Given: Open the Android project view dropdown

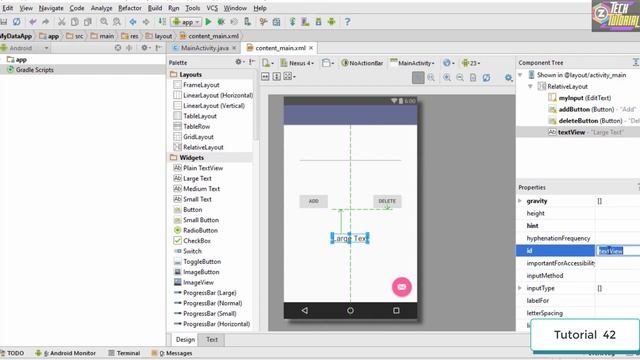Looking at the screenshot, I should (24, 48).
